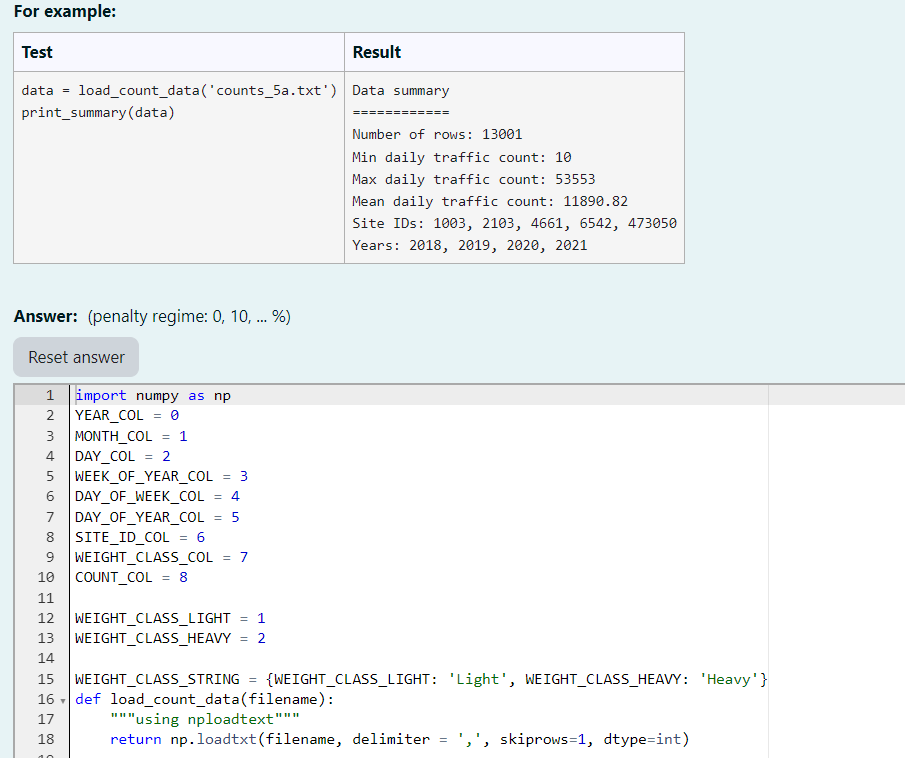Click line number 18 in the editor gutter
905x758 pixels.
point(46,738)
